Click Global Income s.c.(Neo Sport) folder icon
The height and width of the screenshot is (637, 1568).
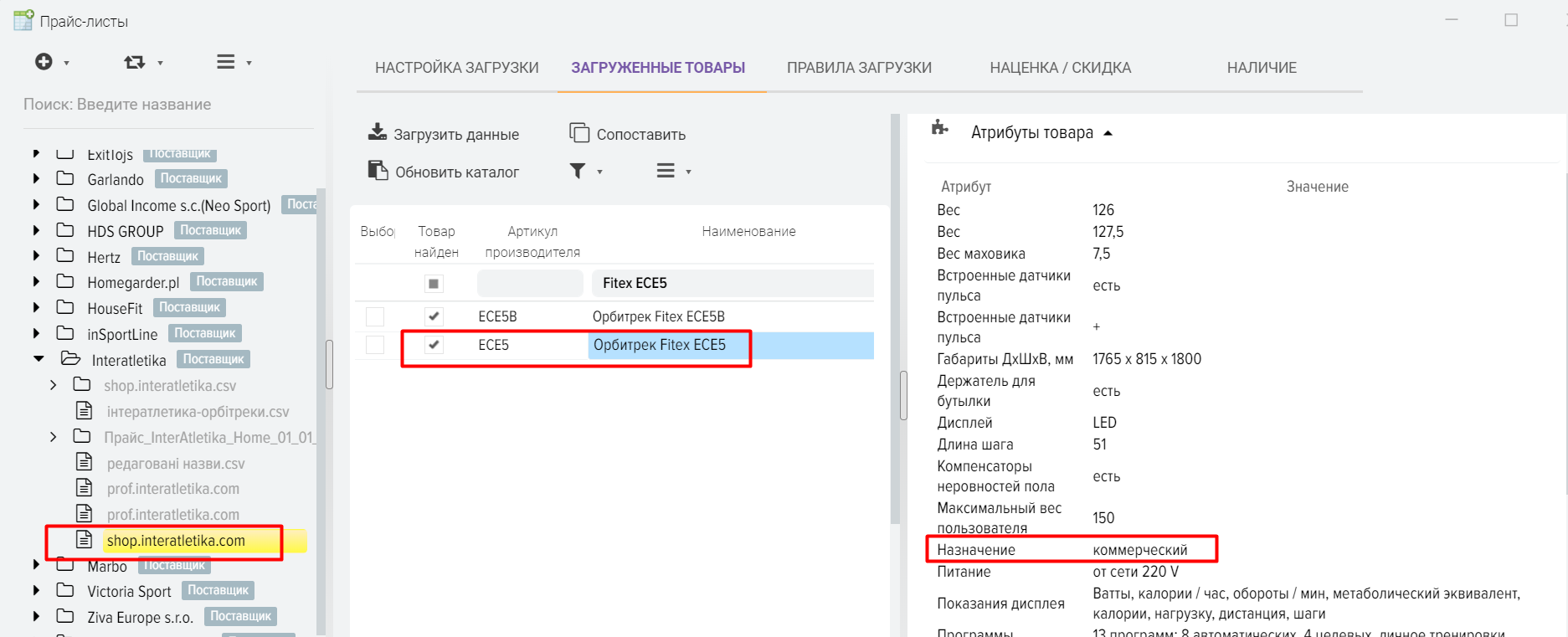pyautogui.click(x=65, y=204)
